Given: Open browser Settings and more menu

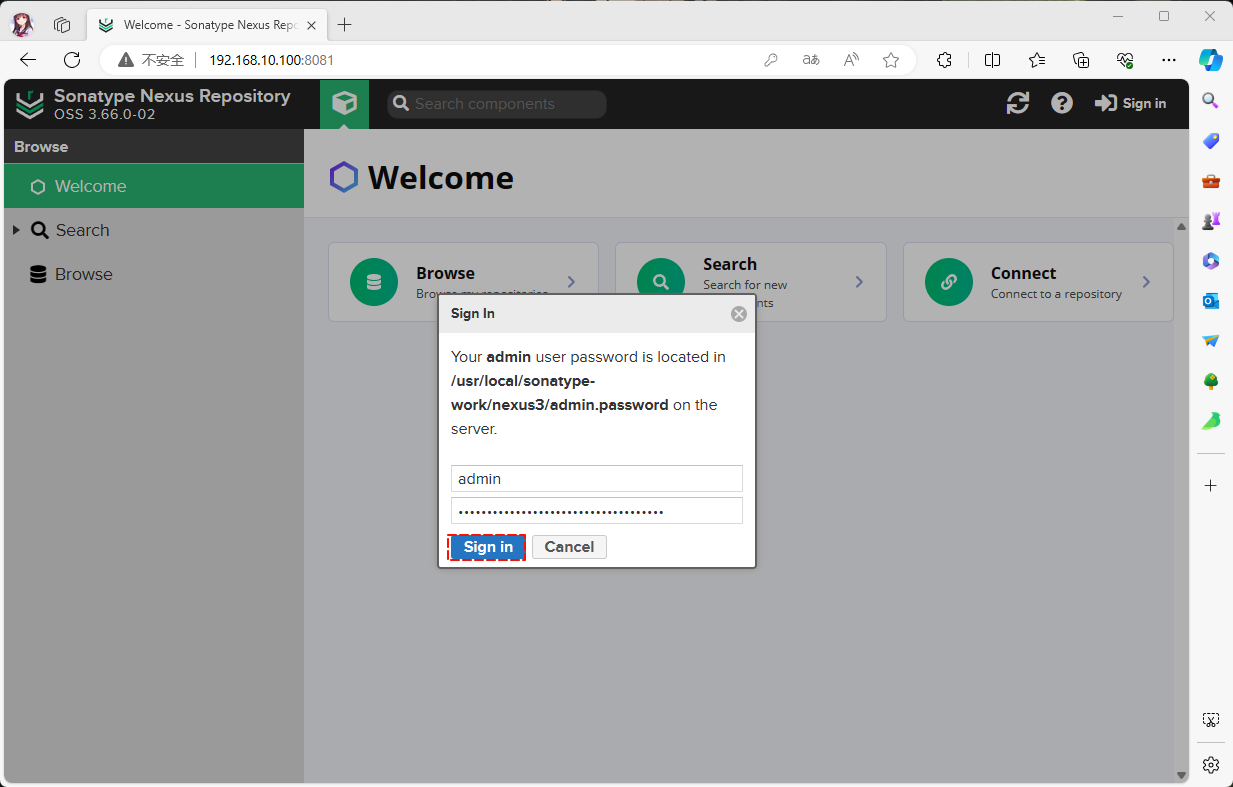Looking at the screenshot, I should click(x=1169, y=60).
